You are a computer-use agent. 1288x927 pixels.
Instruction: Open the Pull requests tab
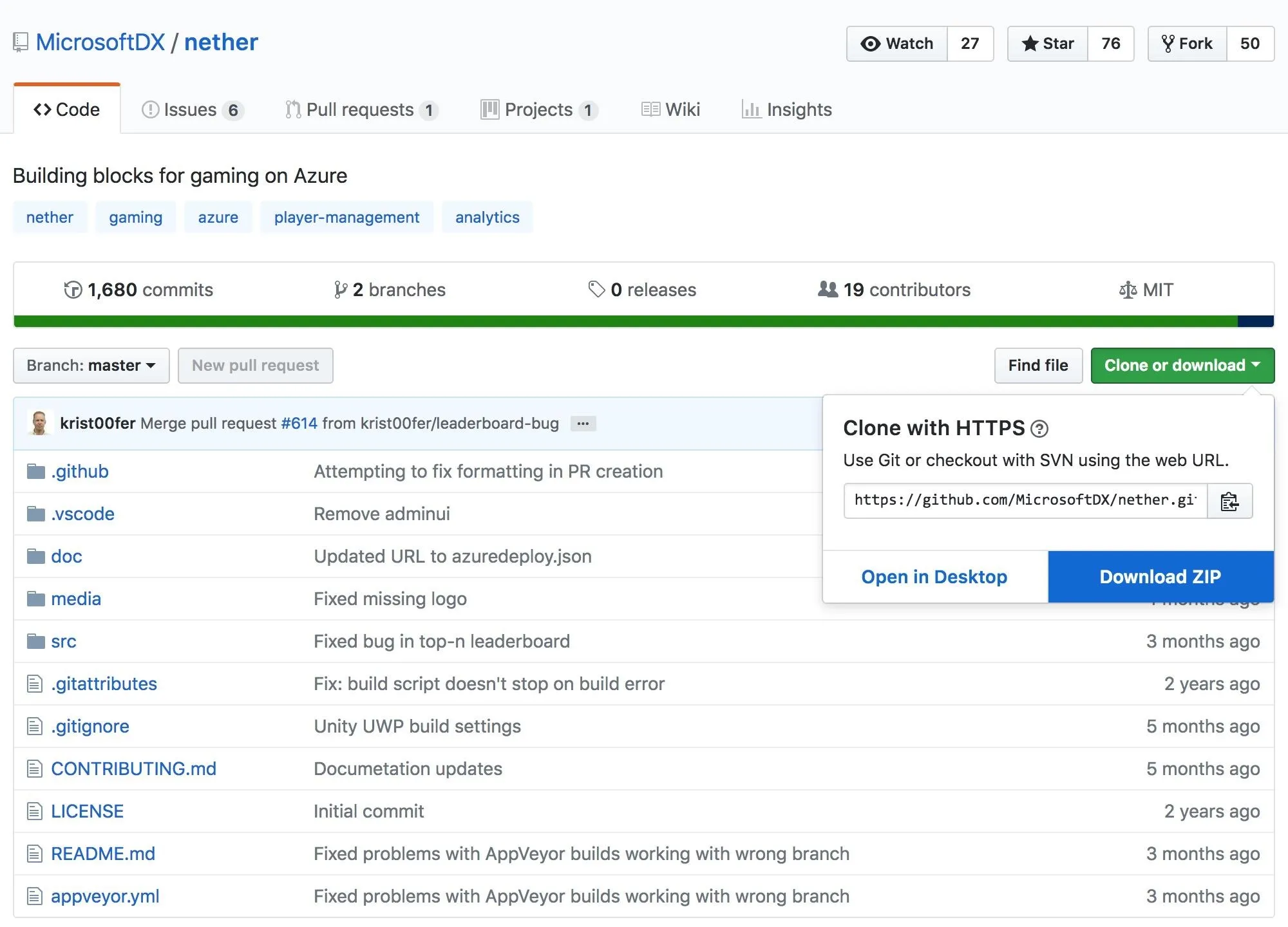(361, 110)
